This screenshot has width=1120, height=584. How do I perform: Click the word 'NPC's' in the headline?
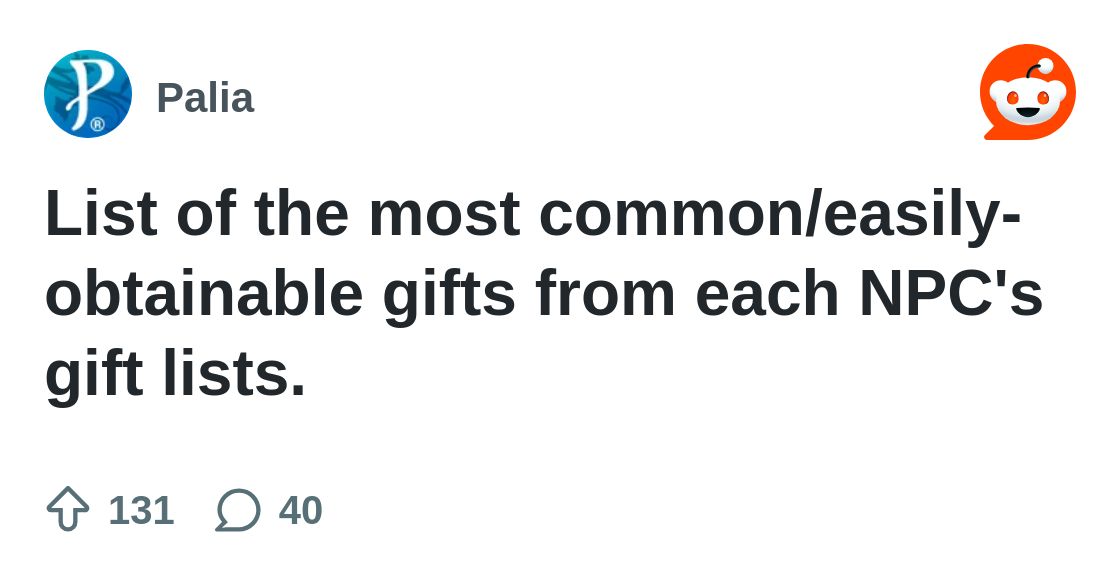(951, 293)
